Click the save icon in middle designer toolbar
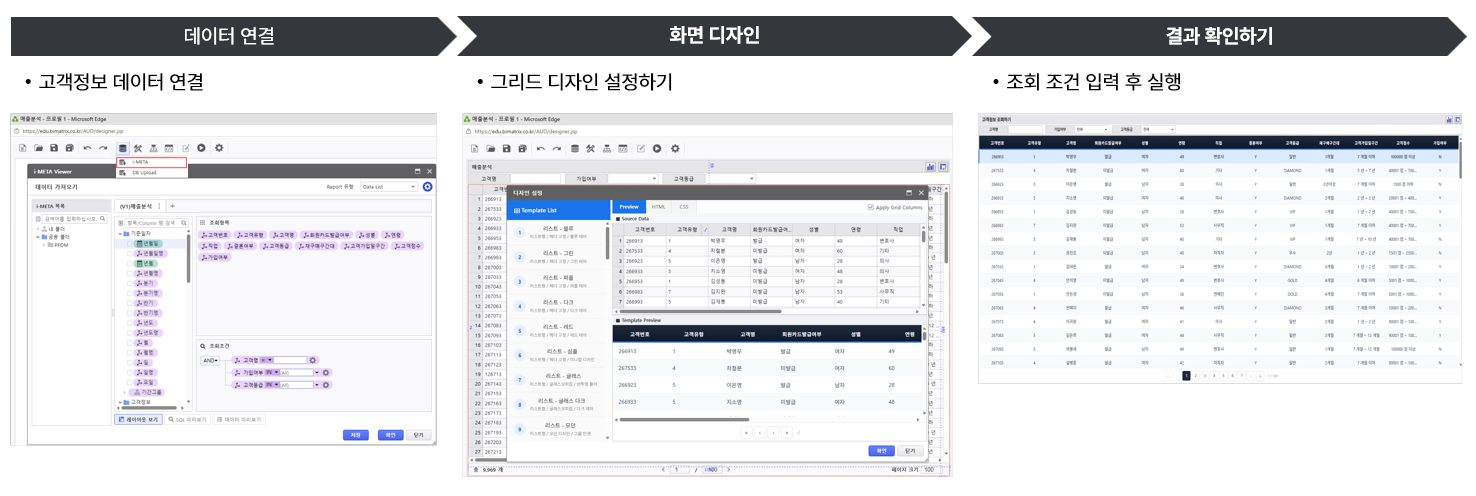This screenshot has width=1476, height=496. (506, 148)
